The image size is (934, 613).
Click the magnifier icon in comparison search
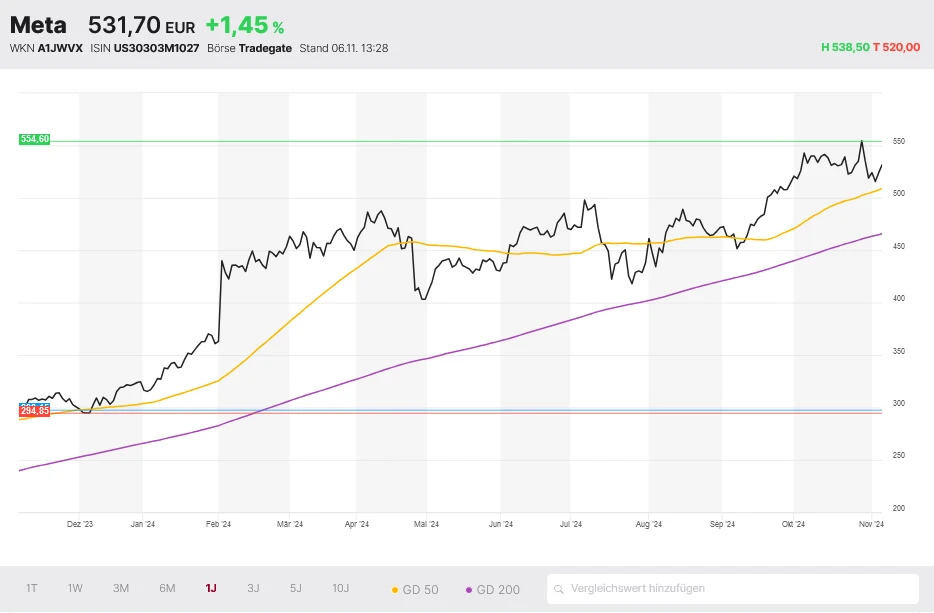(x=560, y=589)
